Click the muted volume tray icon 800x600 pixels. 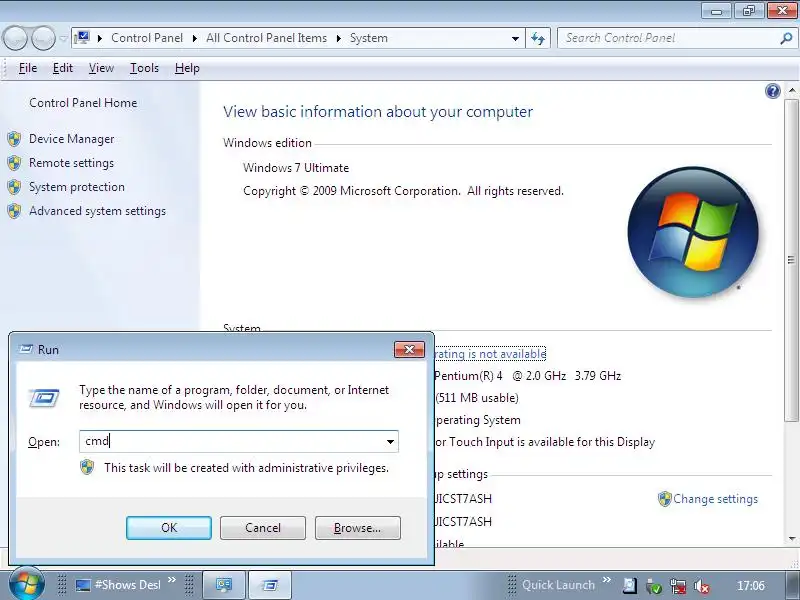coord(702,586)
